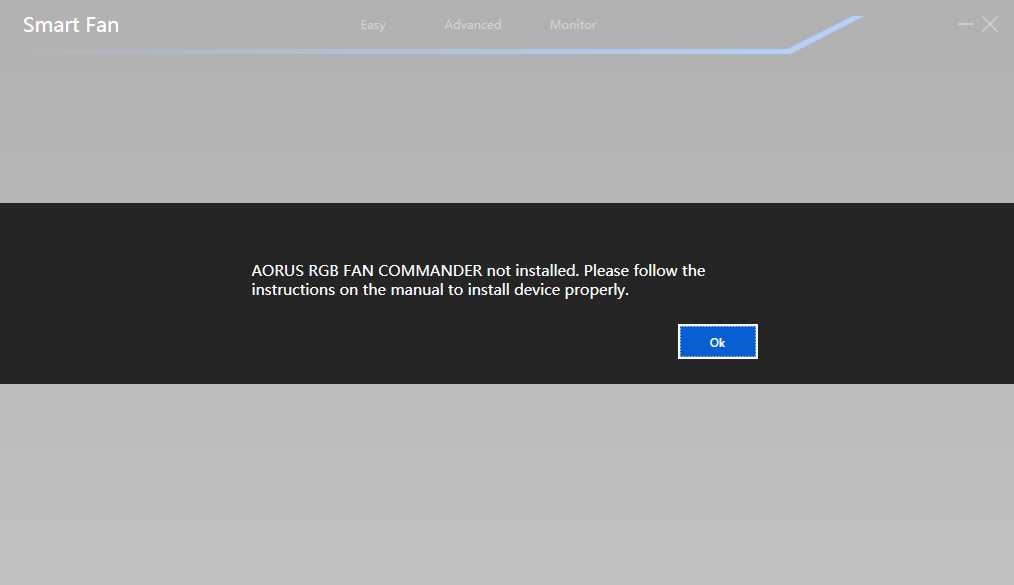Click the AORUS RGB FAN COMMANDER message text

(x=478, y=280)
